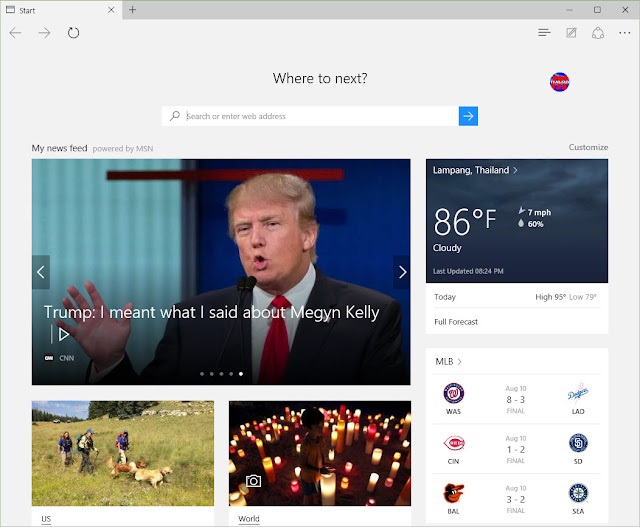640x527 pixels.
Task: Click the Dodgers logo
Action: click(578, 394)
